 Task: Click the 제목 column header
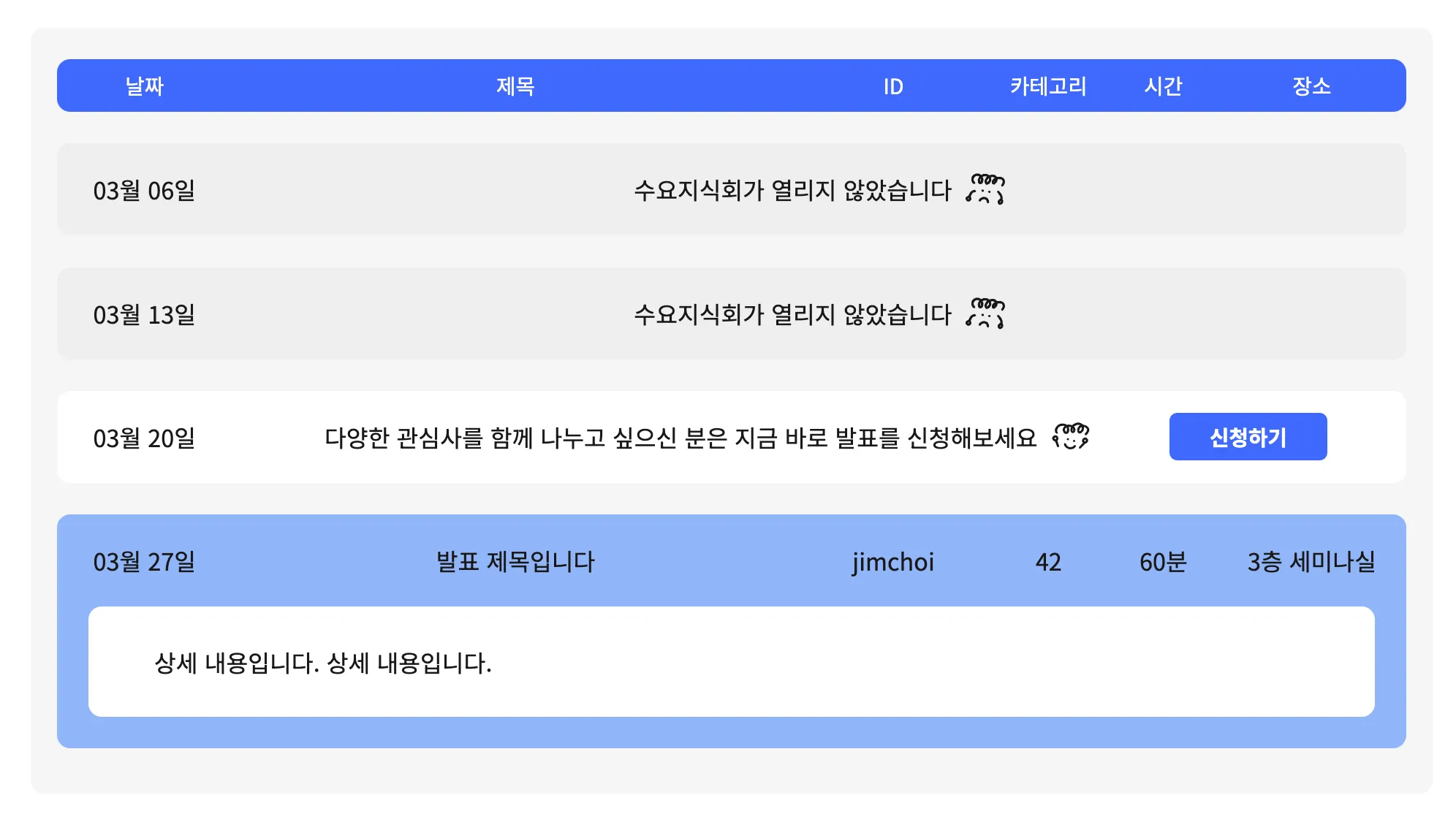click(515, 86)
